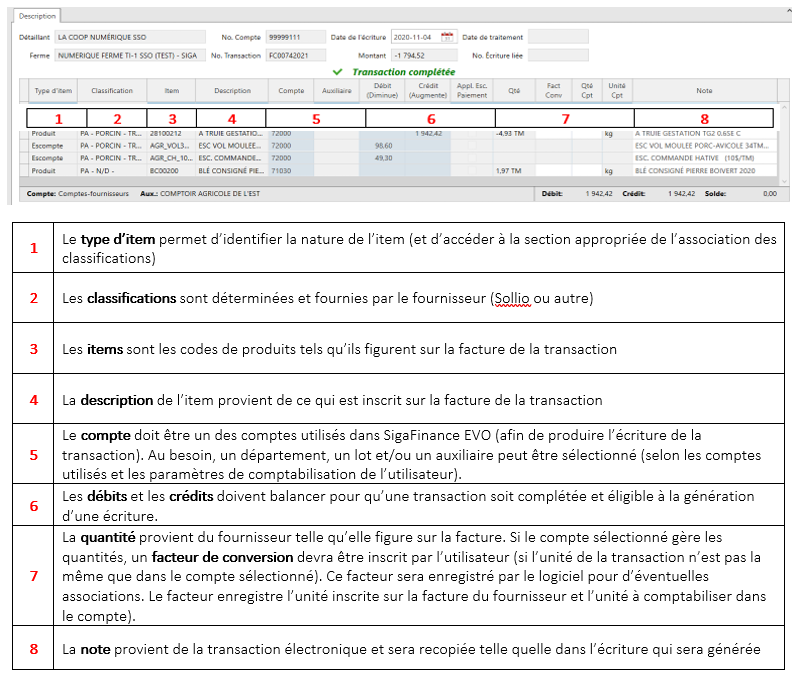
Task: Select description ESC. COMMANDE...
Action: (230, 158)
